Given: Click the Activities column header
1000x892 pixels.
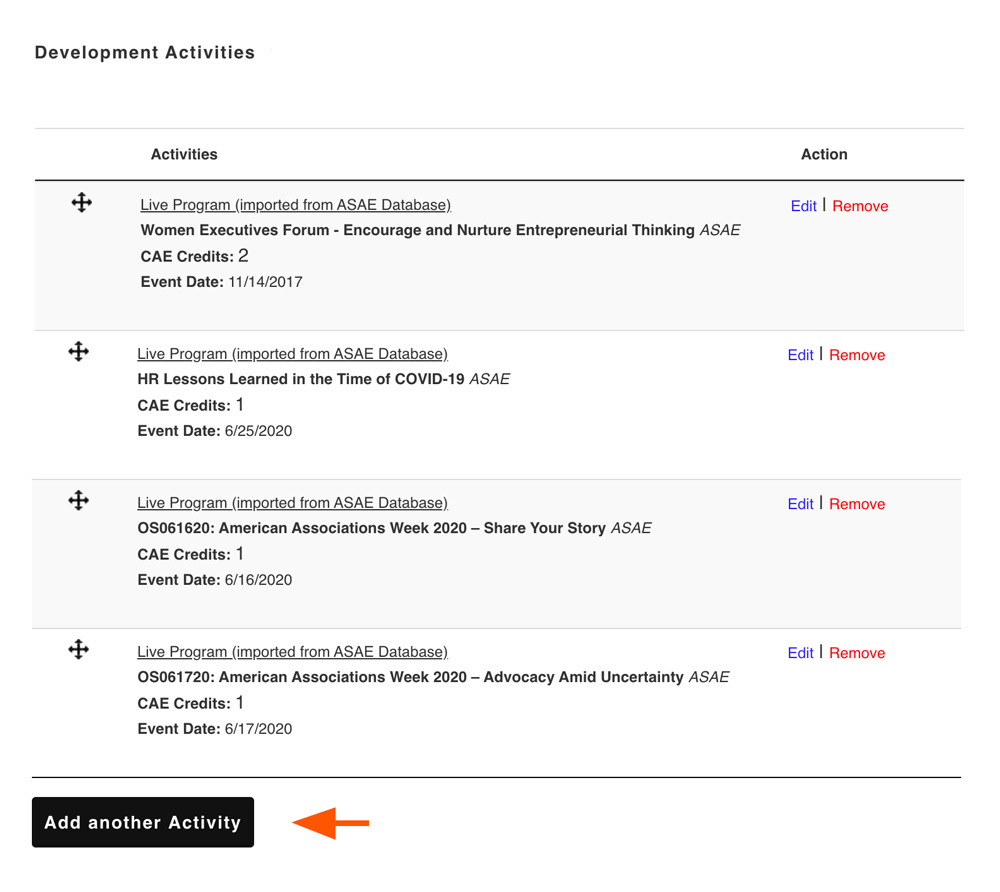Looking at the screenshot, I should click(x=184, y=154).
